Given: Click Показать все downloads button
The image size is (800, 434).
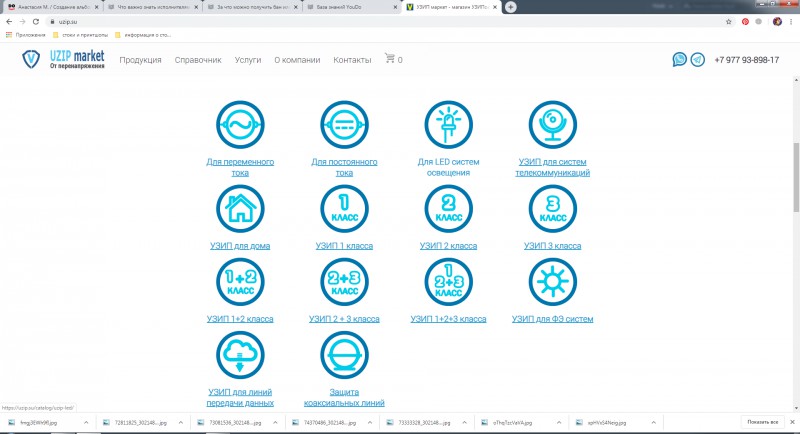Looking at the screenshot, I should [x=762, y=422].
